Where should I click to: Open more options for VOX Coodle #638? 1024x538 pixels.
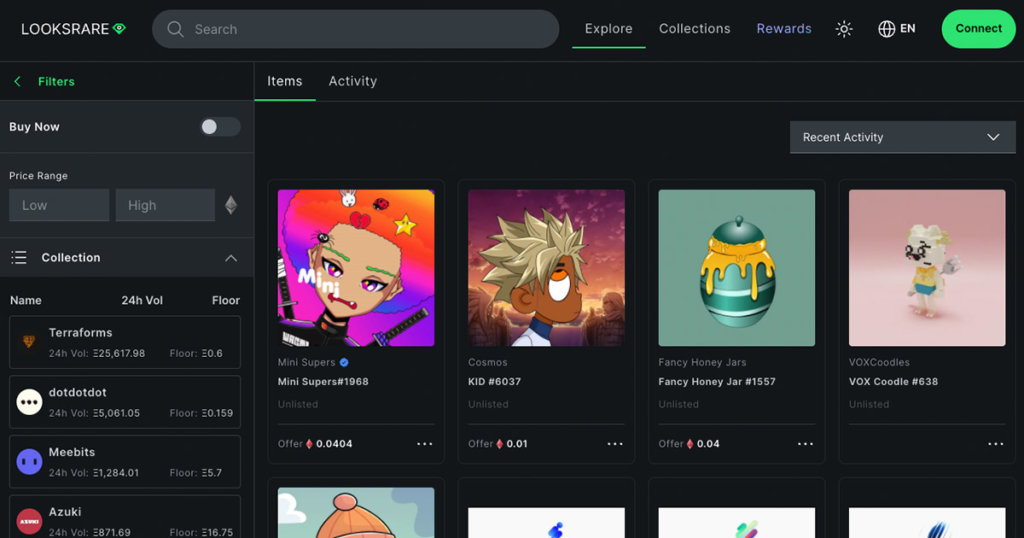pos(995,444)
